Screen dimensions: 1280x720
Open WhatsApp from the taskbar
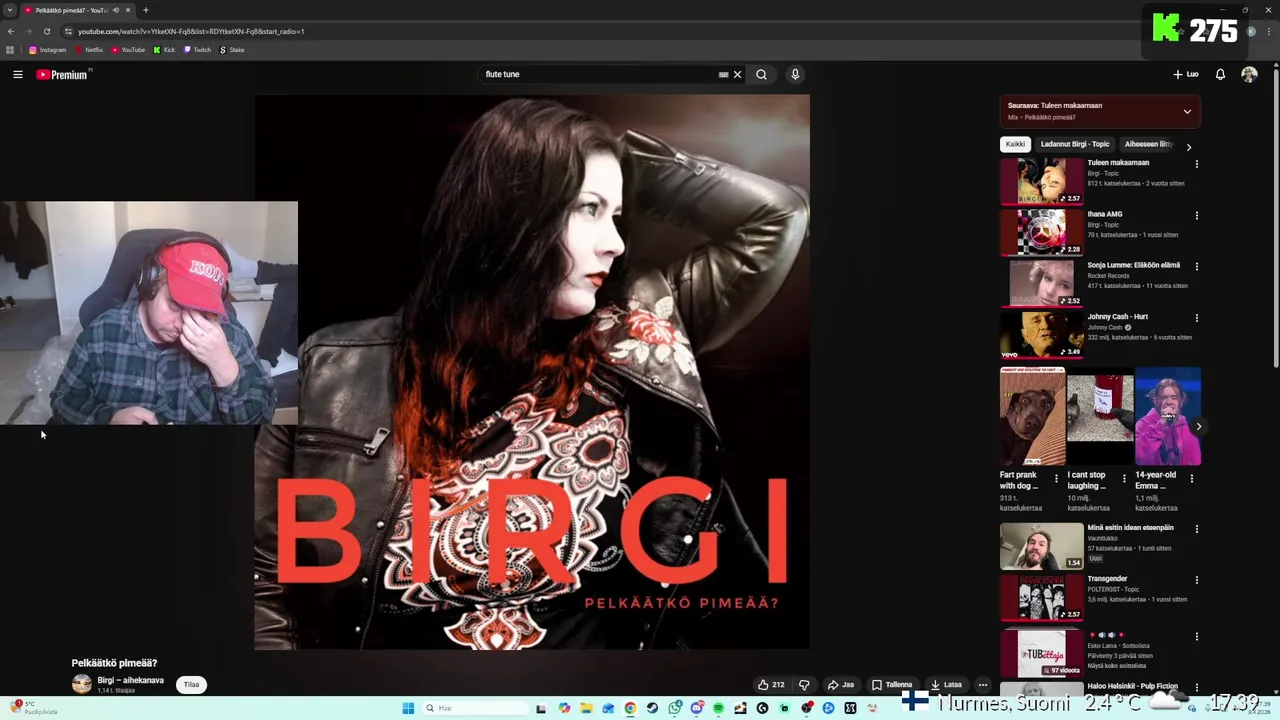click(x=675, y=709)
